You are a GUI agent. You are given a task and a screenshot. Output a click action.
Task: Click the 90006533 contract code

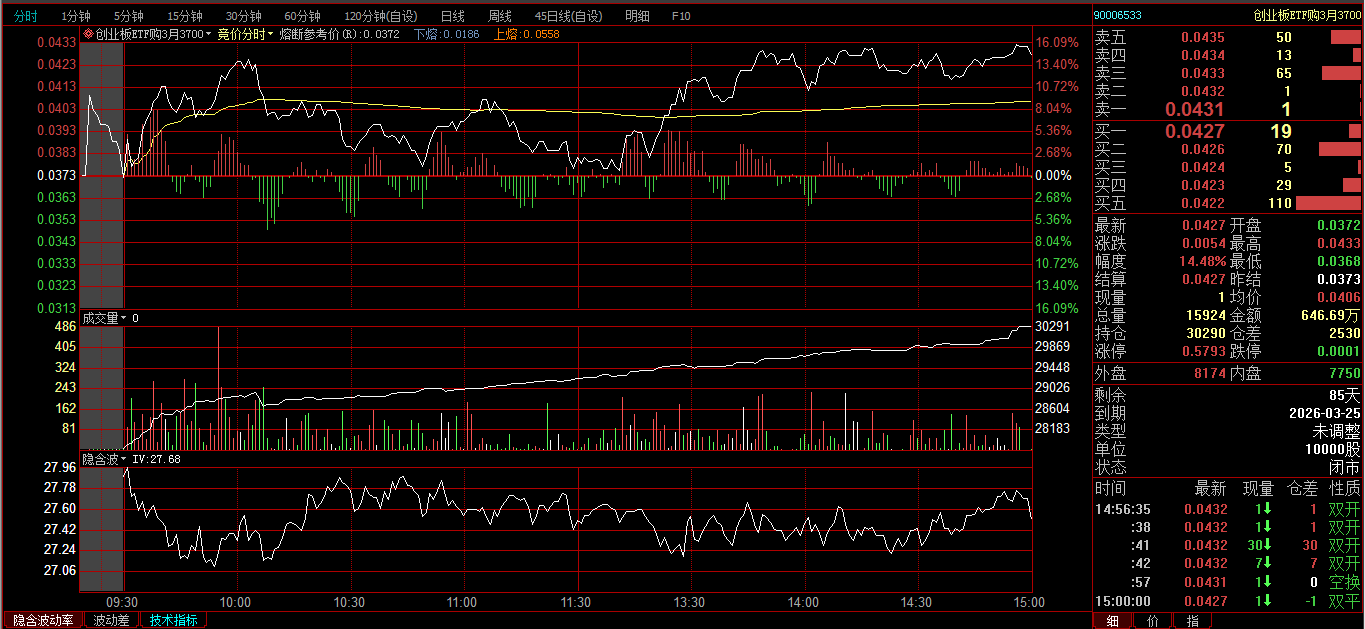(x=1118, y=15)
